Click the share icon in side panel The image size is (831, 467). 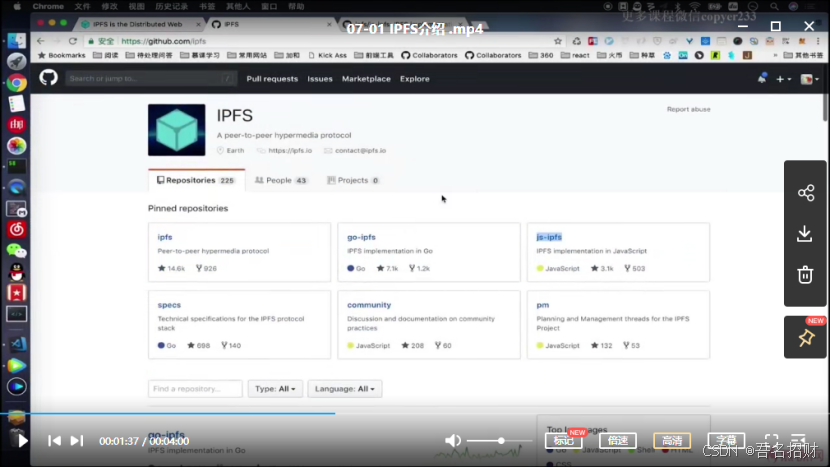[806, 193]
